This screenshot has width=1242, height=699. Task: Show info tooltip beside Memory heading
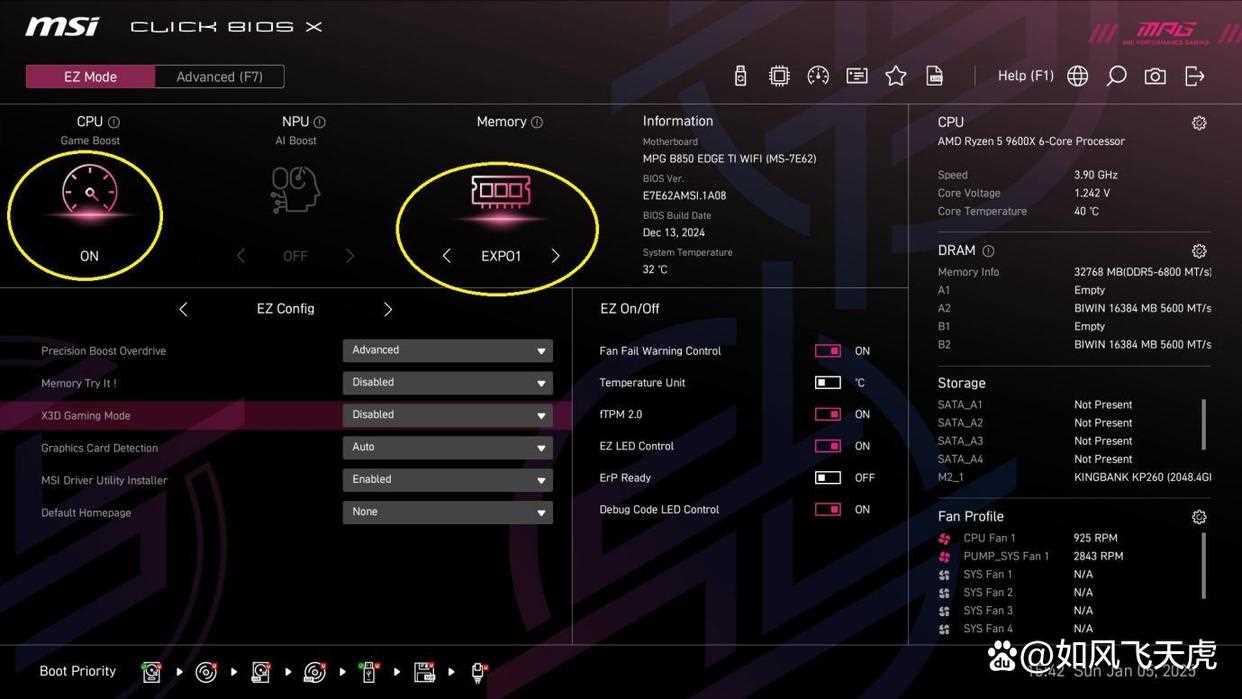pos(537,122)
